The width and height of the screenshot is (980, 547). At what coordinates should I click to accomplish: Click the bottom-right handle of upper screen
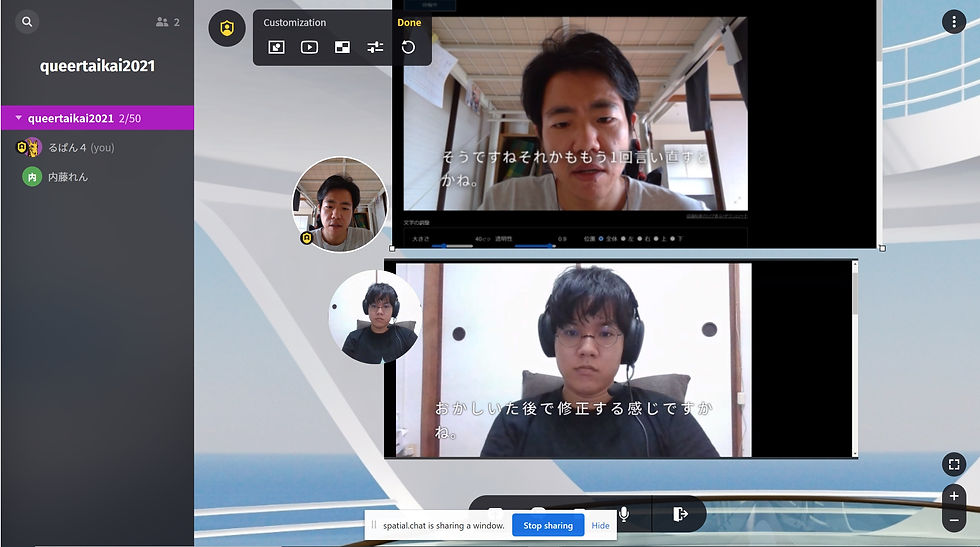(882, 248)
